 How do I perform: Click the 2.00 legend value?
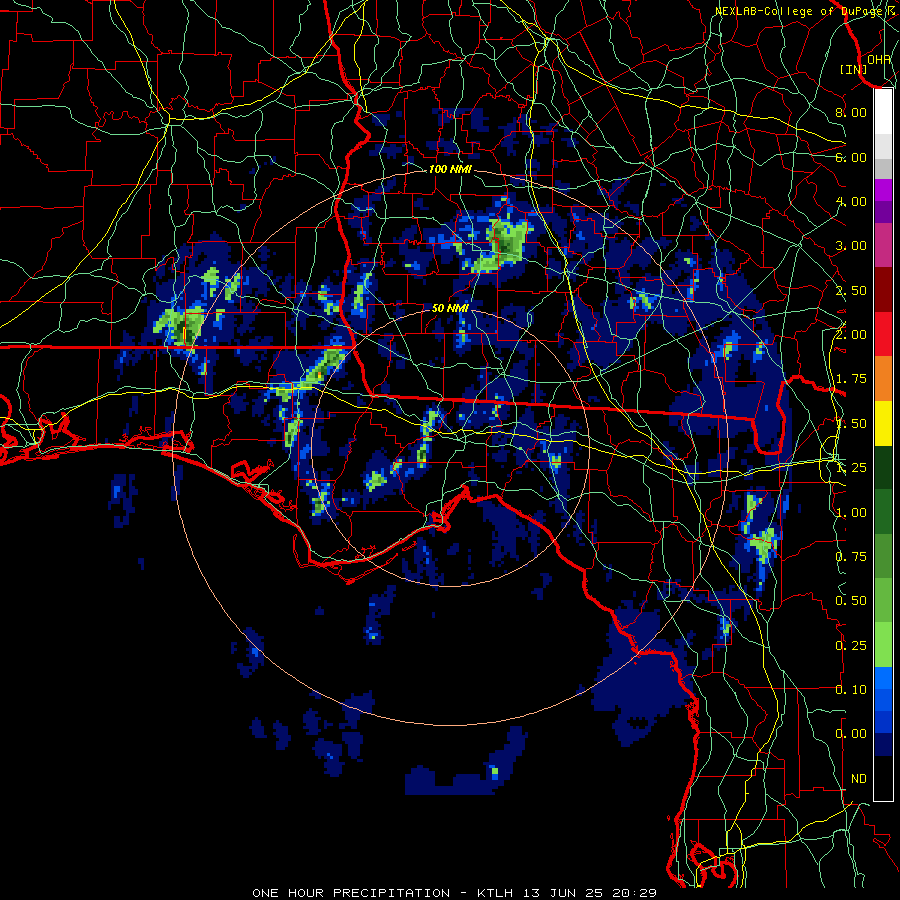point(851,335)
